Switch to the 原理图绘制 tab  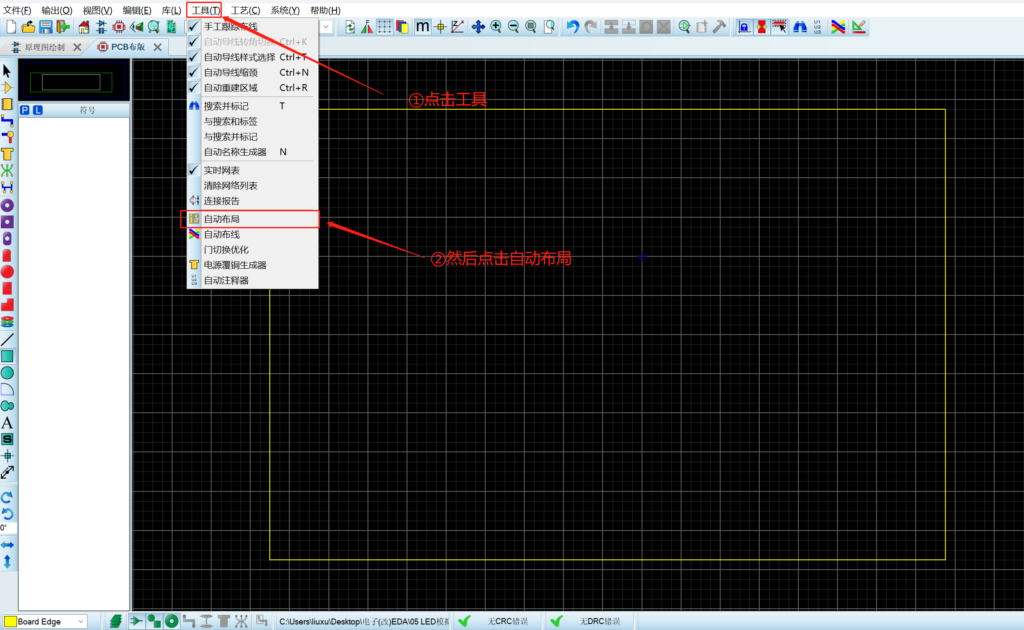tap(40, 47)
